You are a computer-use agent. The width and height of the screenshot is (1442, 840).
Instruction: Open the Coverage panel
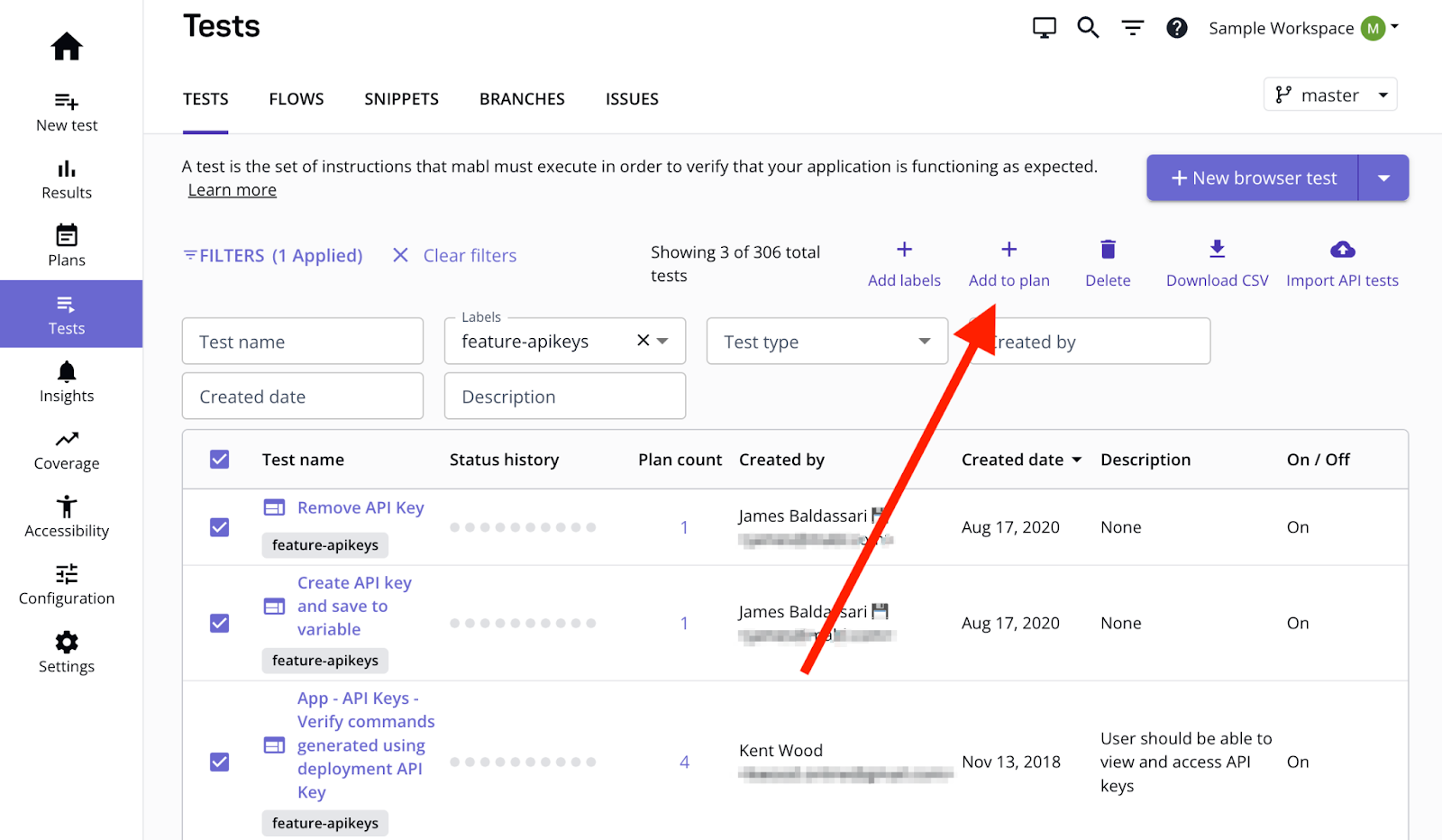[x=66, y=449]
